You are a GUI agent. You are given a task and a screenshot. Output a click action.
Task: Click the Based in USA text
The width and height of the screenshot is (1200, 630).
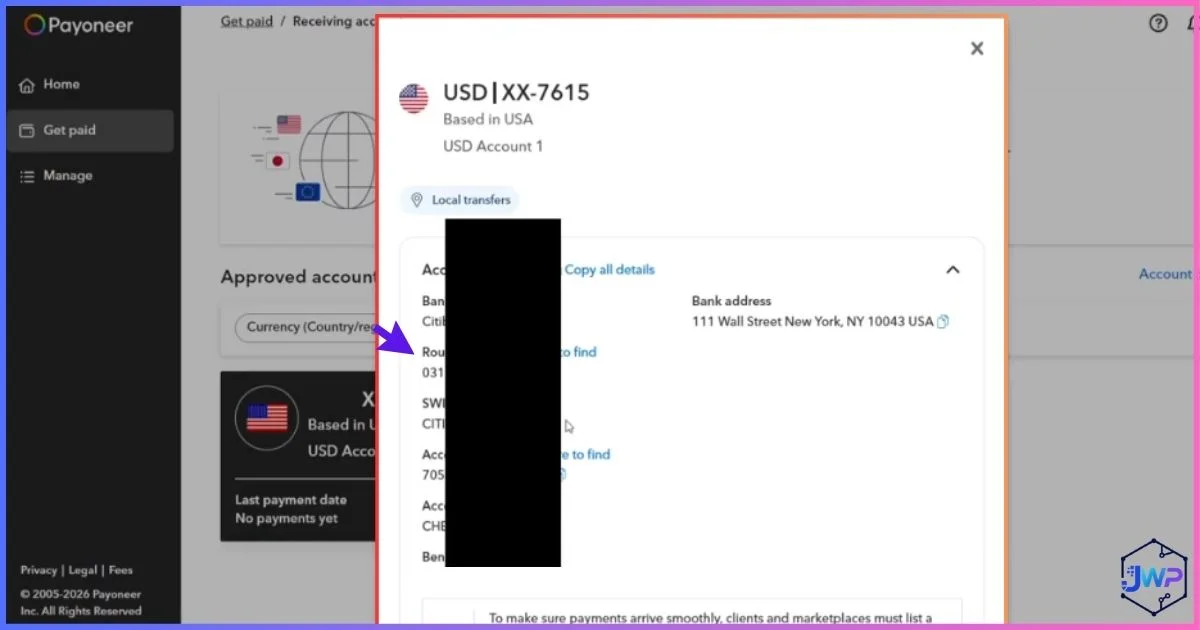[488, 119]
